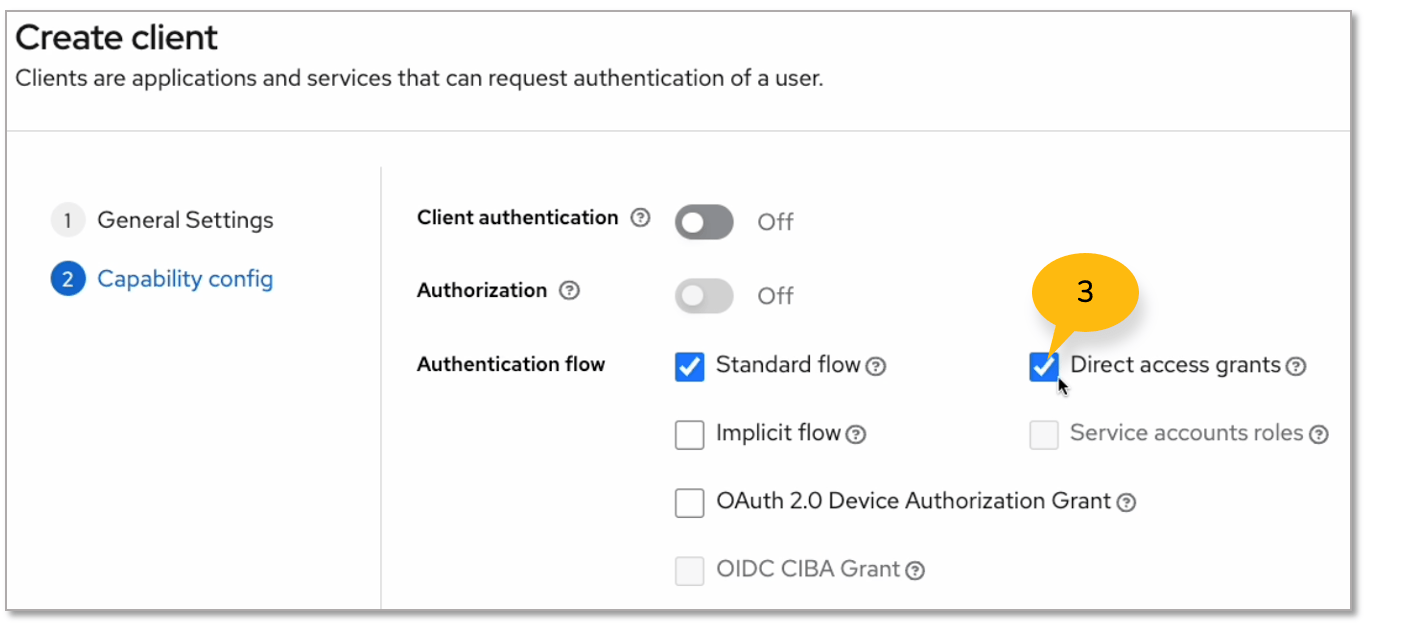
Task: Open OAuth 2.0 Device Authorization Grant help
Action: [1126, 502]
